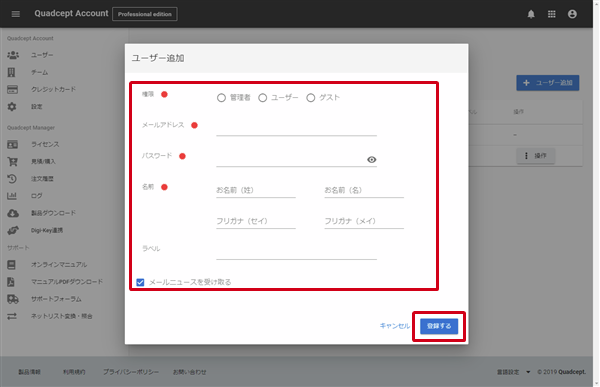
Task: Select the ゲスト radio button
Action: pyautogui.click(x=311, y=98)
